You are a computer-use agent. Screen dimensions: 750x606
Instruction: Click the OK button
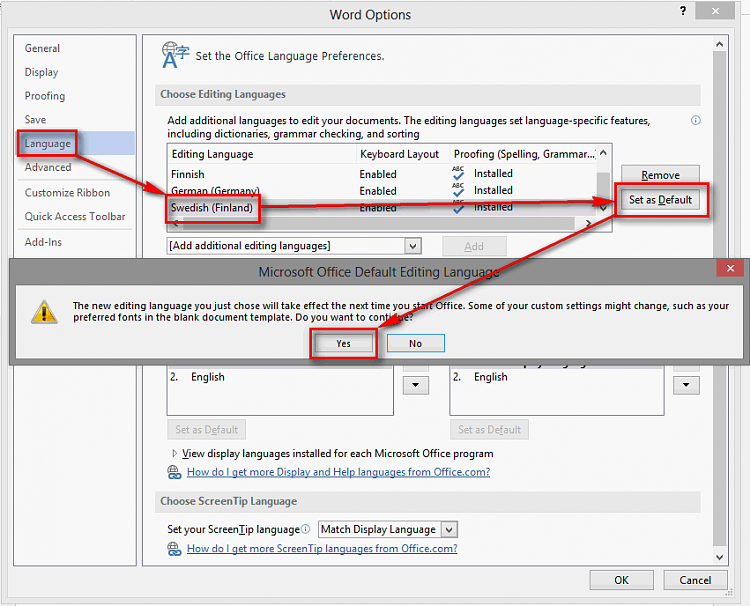(621, 580)
